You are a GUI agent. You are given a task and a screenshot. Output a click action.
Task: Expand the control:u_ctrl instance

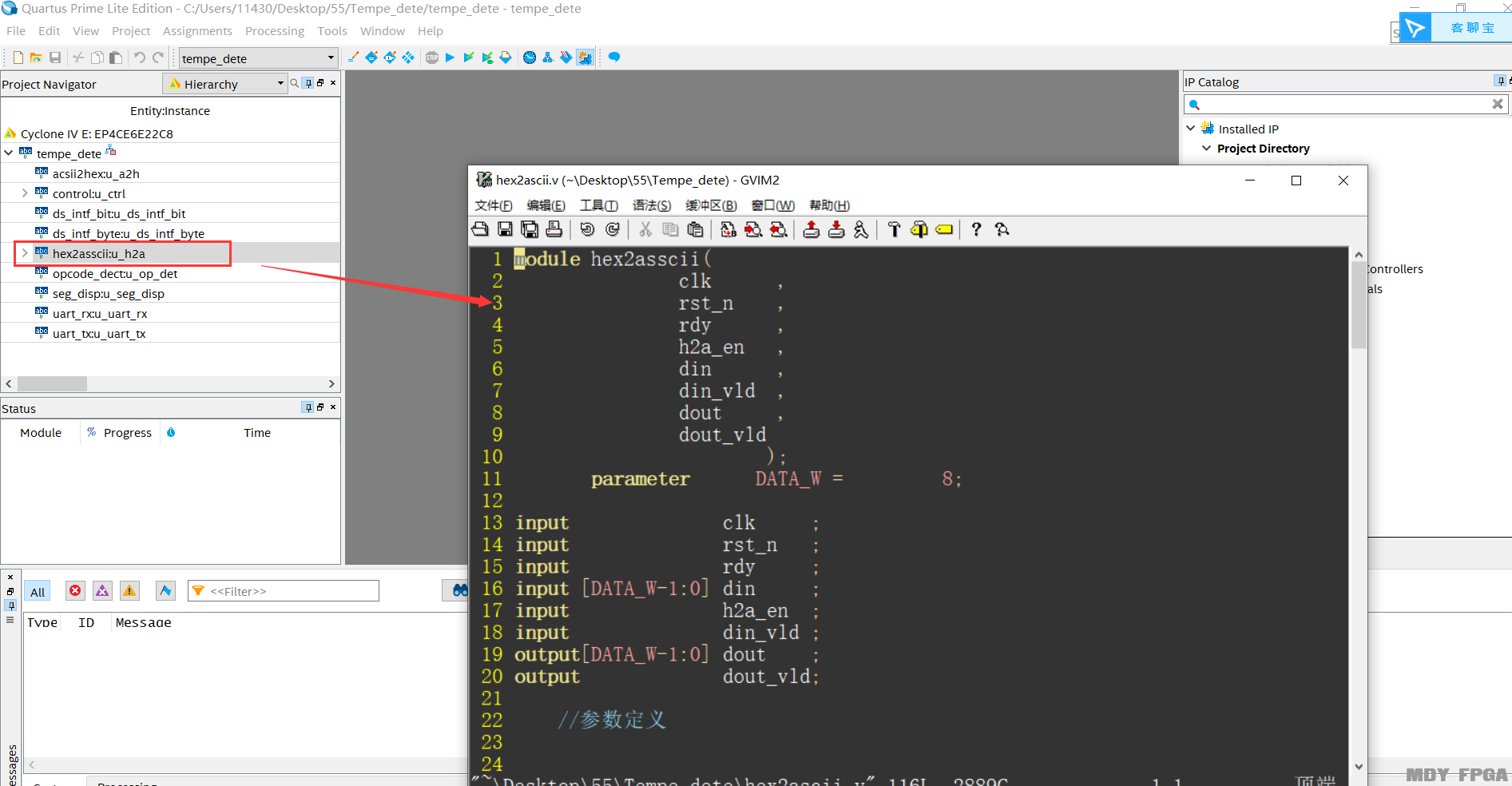pos(25,193)
